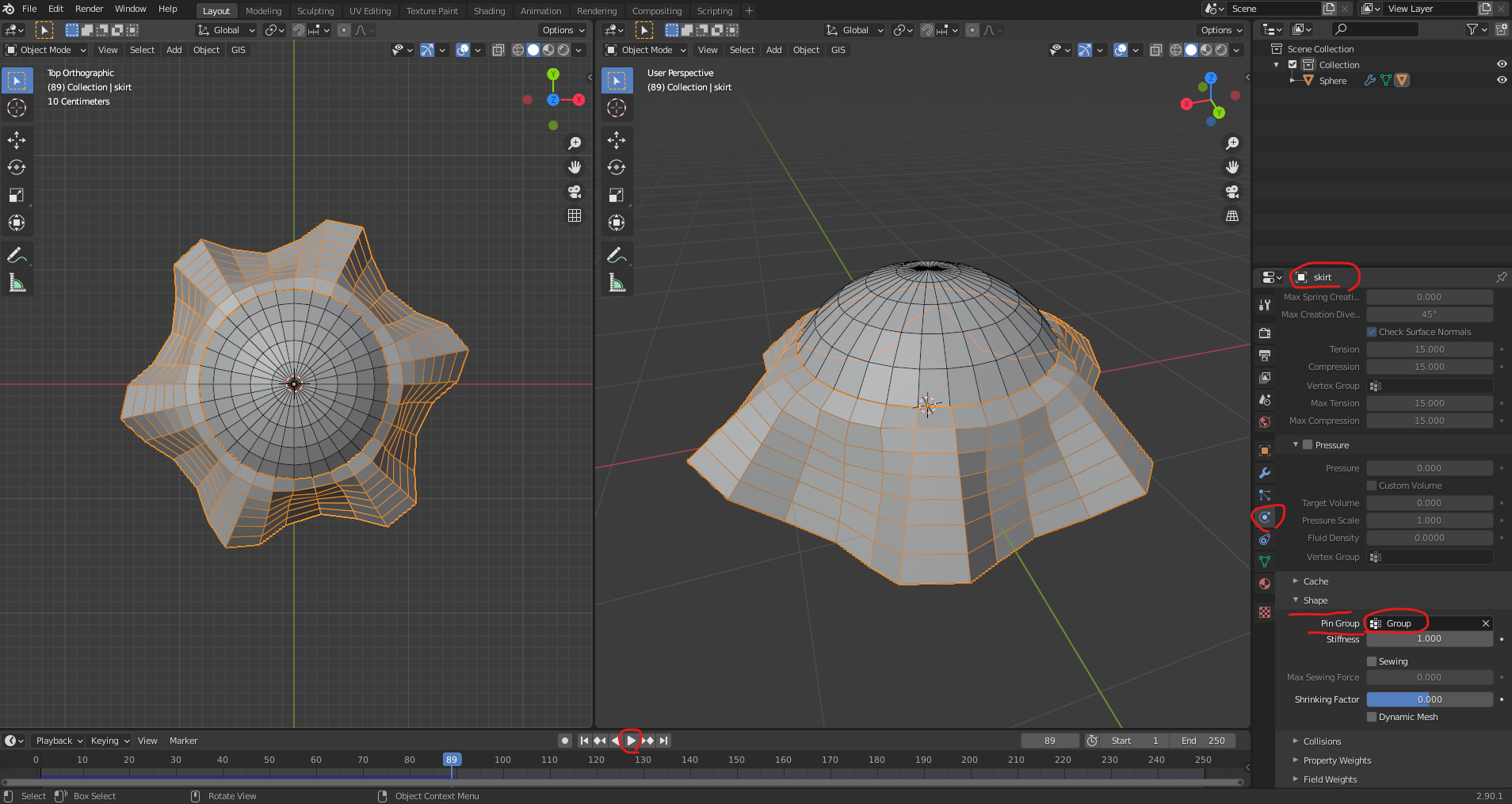Click the Play animation button

pos(632,741)
